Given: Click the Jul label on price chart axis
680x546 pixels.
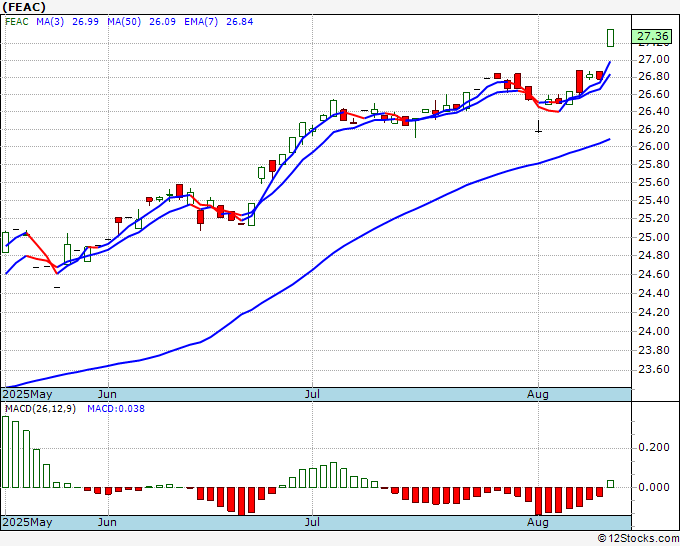Looking at the screenshot, I should (x=312, y=394).
